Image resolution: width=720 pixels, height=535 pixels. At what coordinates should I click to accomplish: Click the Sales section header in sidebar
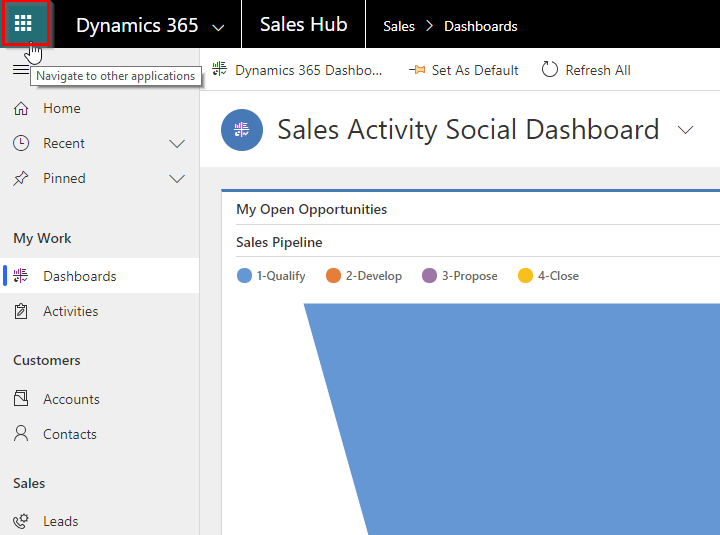[29, 483]
